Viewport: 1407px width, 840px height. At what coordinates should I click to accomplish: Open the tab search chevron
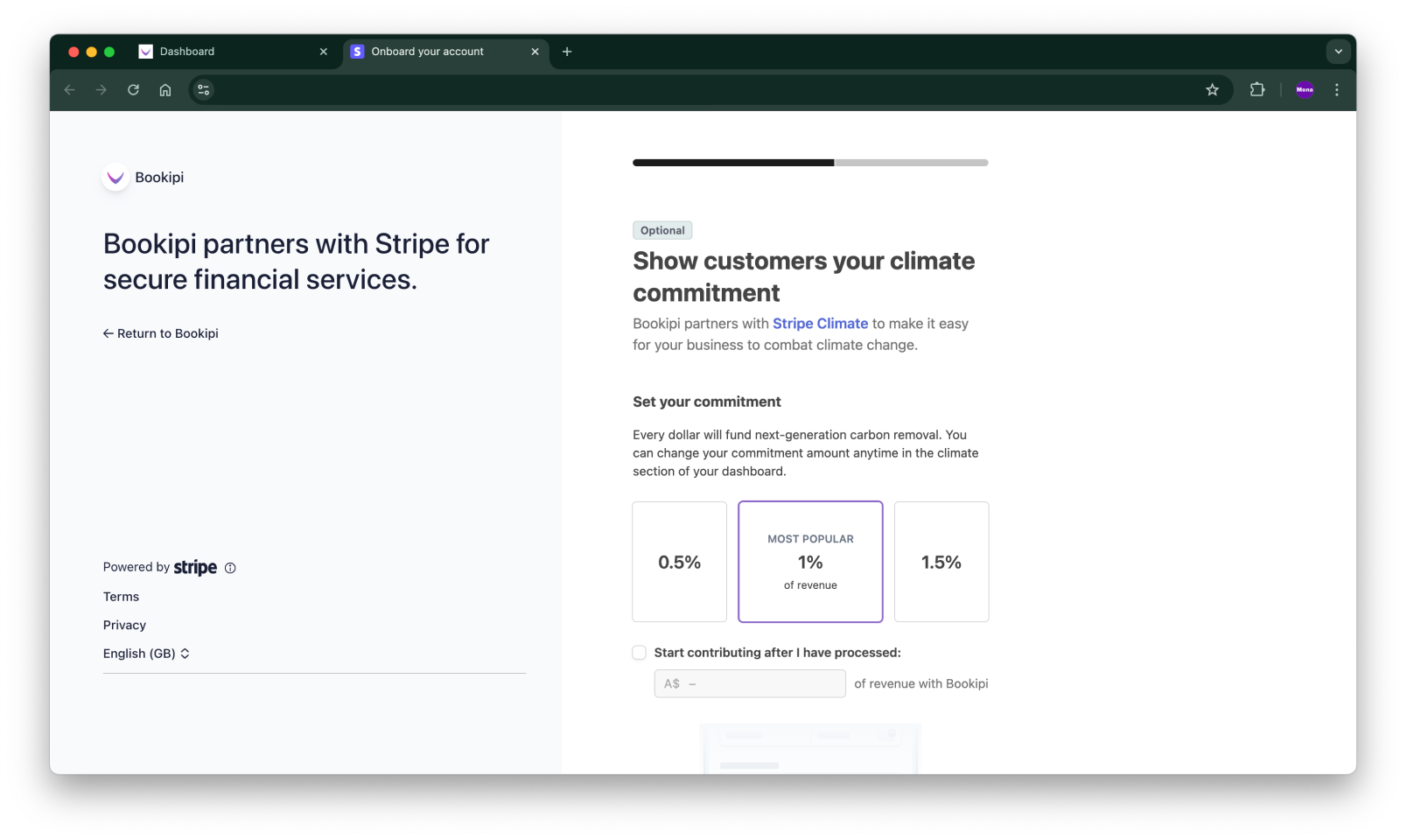1338,52
